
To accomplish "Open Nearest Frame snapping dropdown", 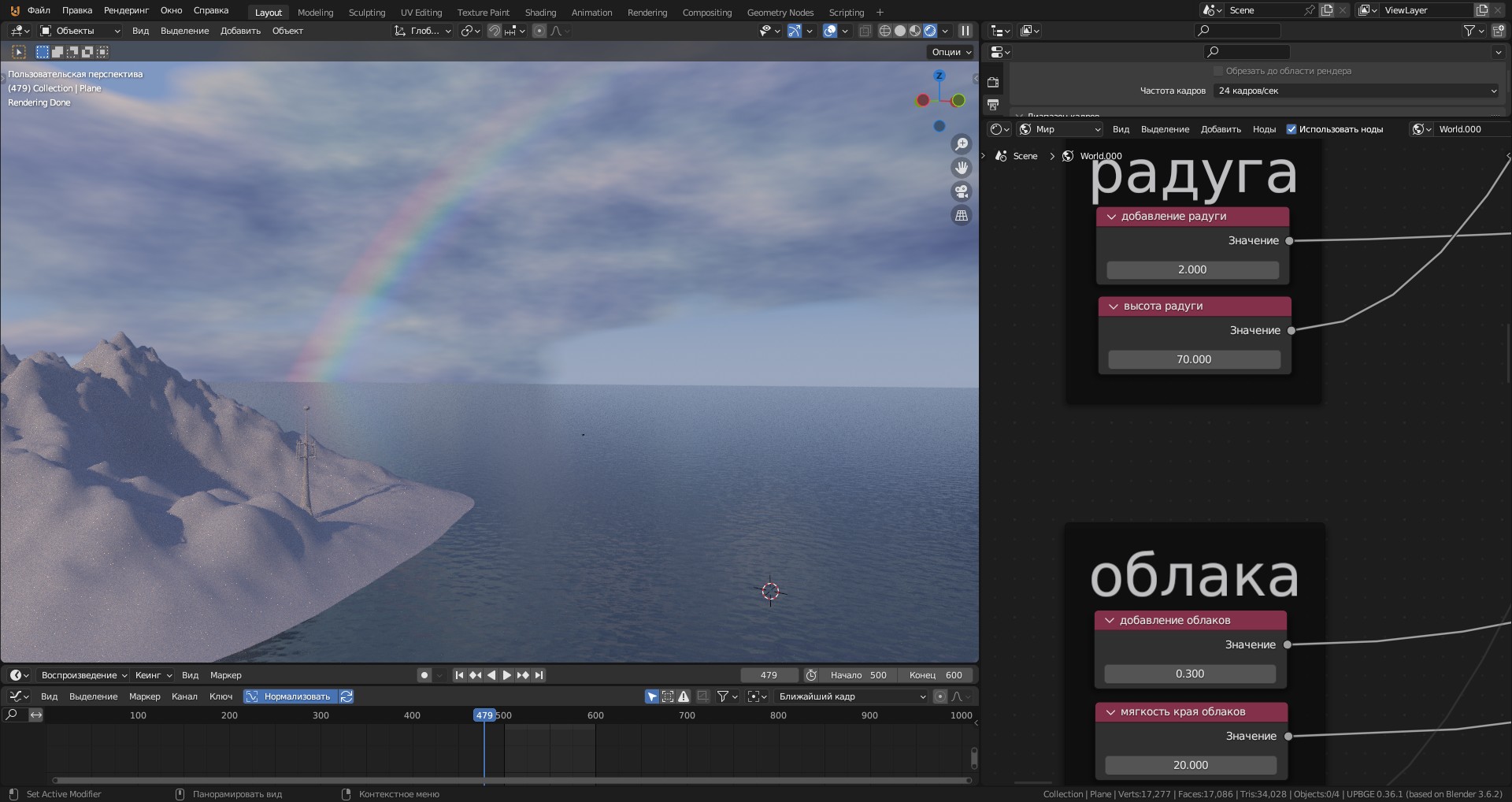I will [853, 696].
